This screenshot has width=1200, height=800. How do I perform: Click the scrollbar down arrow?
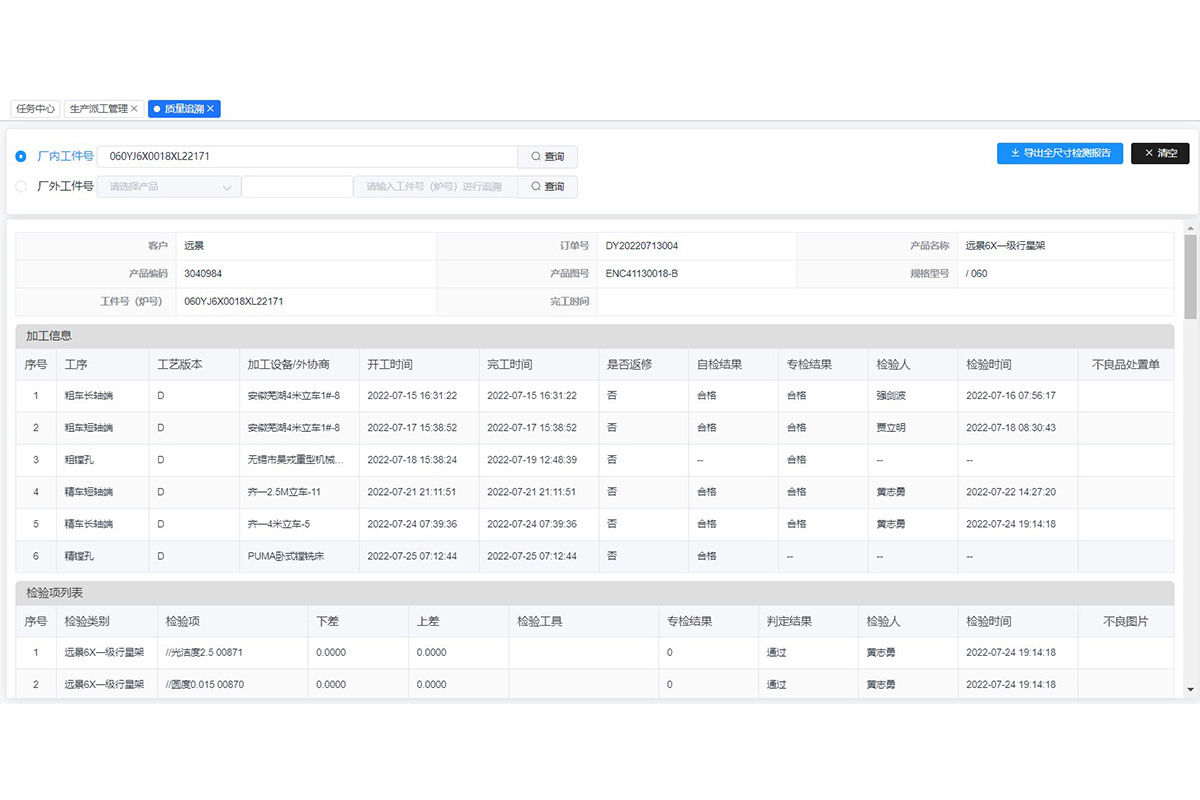point(1190,689)
